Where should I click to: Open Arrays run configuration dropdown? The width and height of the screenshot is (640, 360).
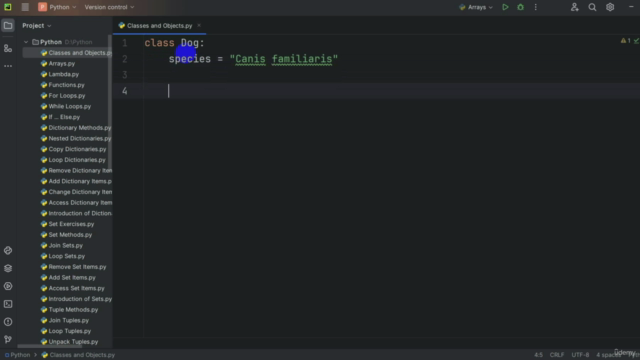coord(476,7)
